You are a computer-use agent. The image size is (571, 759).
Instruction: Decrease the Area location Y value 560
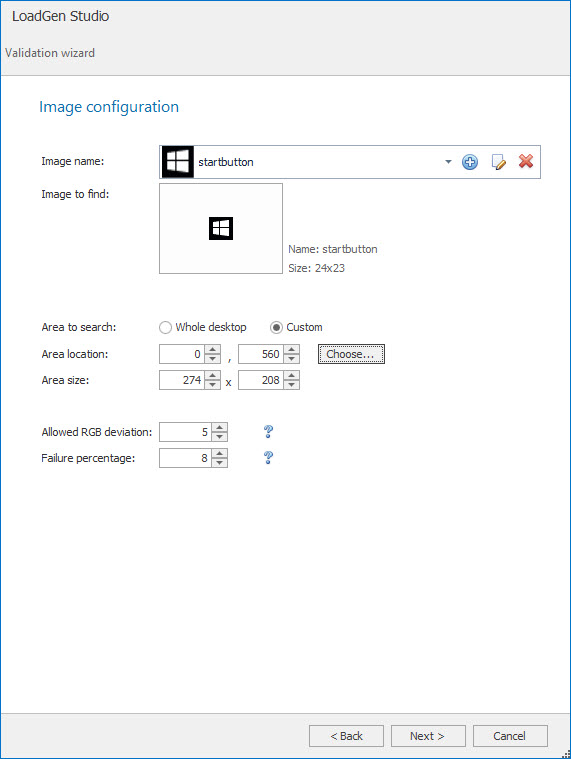tap(291, 359)
